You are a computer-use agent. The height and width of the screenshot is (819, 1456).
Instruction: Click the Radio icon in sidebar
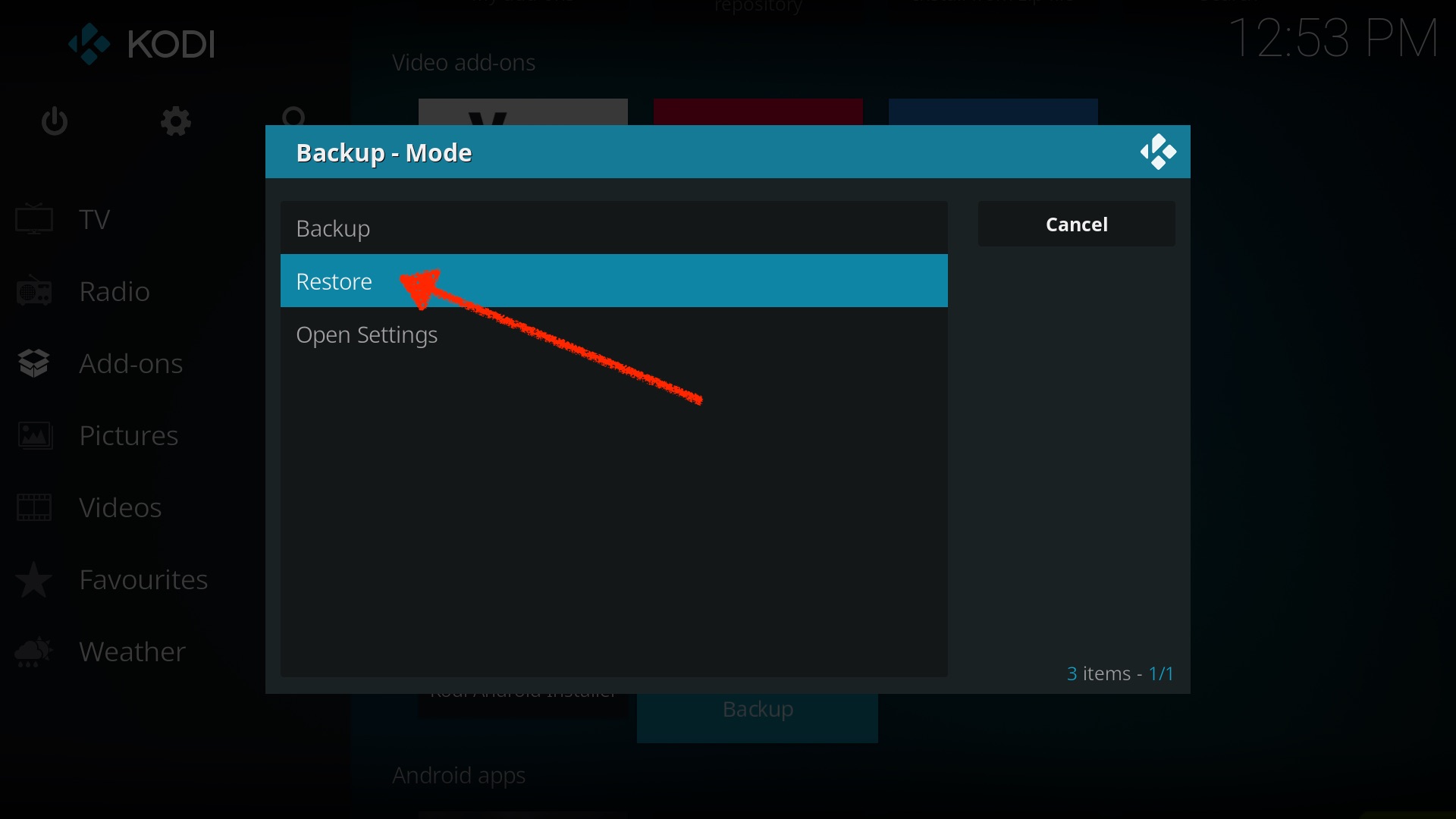click(34, 292)
